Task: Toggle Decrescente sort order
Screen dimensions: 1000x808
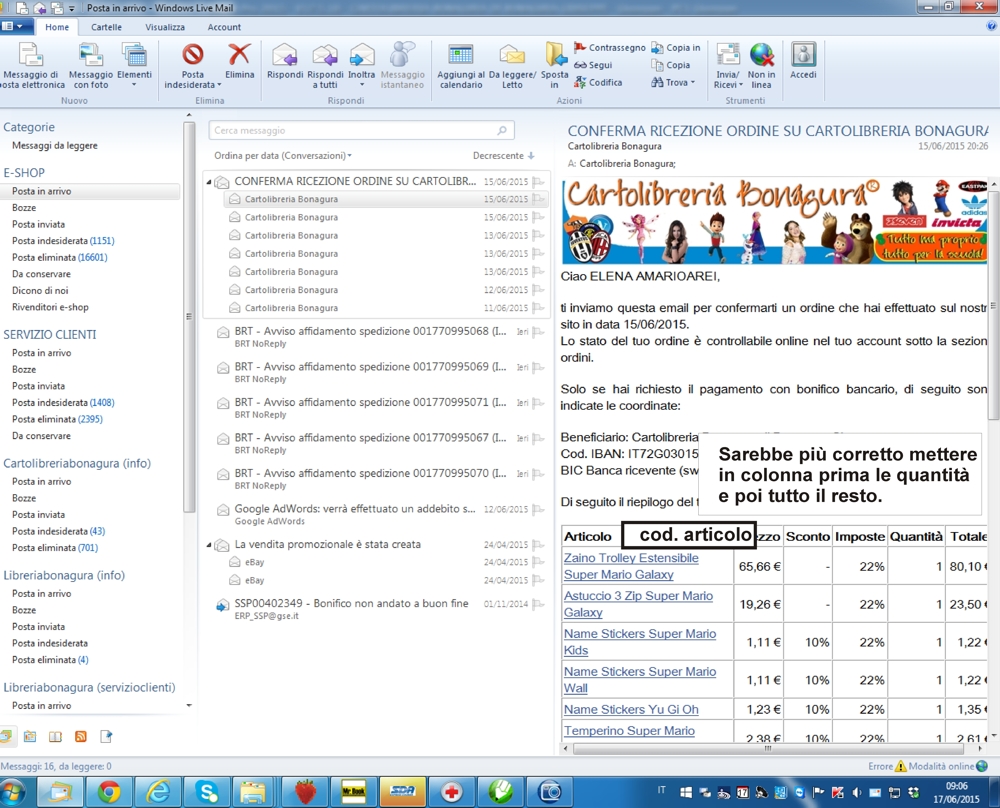Action: 503,156
